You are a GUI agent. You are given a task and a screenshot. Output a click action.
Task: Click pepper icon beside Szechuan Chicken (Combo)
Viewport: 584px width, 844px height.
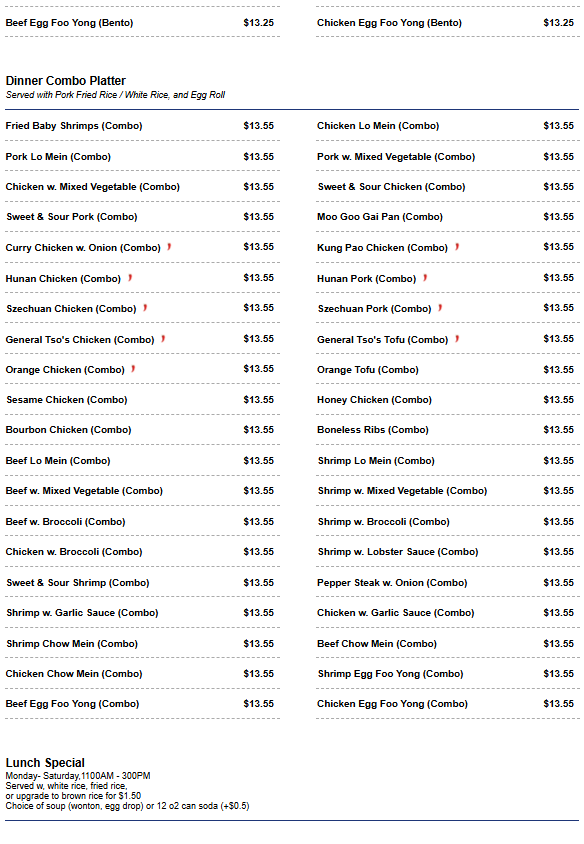pyautogui.click(x=145, y=308)
